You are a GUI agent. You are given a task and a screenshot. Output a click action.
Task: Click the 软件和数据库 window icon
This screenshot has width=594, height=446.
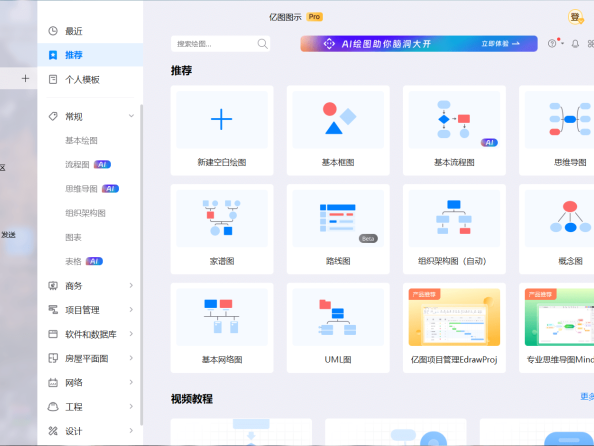tap(53, 334)
